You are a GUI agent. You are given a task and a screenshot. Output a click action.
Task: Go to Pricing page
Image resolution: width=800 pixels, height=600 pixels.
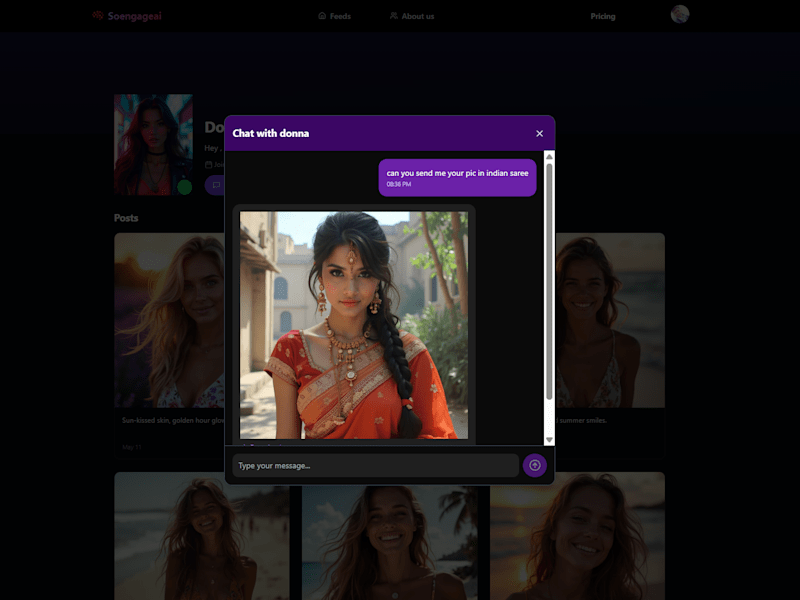603,16
